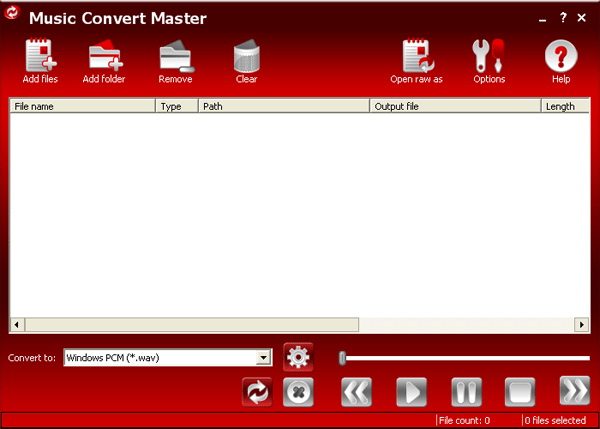Start conversion with the red arrows button
The height and width of the screenshot is (429, 600).
pyautogui.click(x=257, y=392)
